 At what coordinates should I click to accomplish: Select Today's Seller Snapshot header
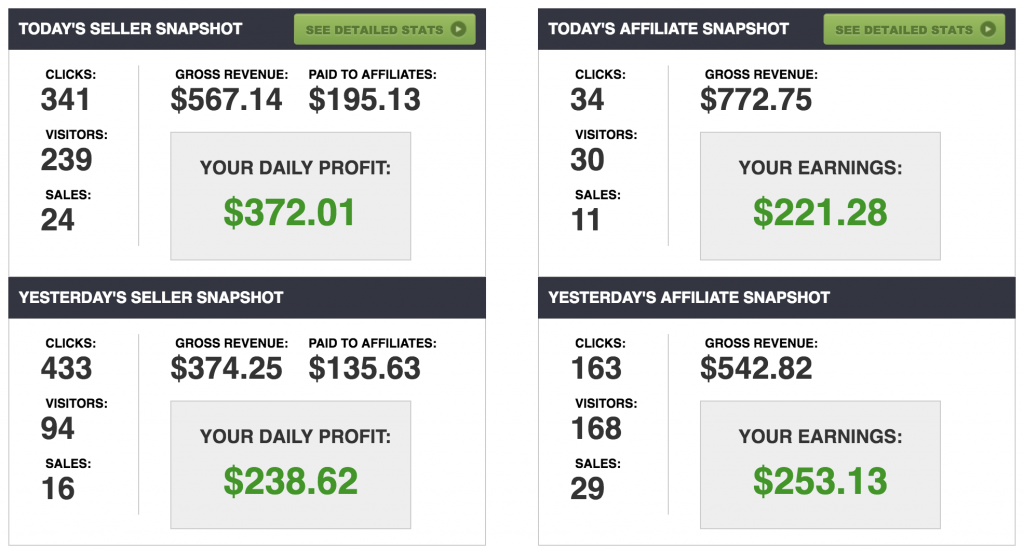[130, 29]
